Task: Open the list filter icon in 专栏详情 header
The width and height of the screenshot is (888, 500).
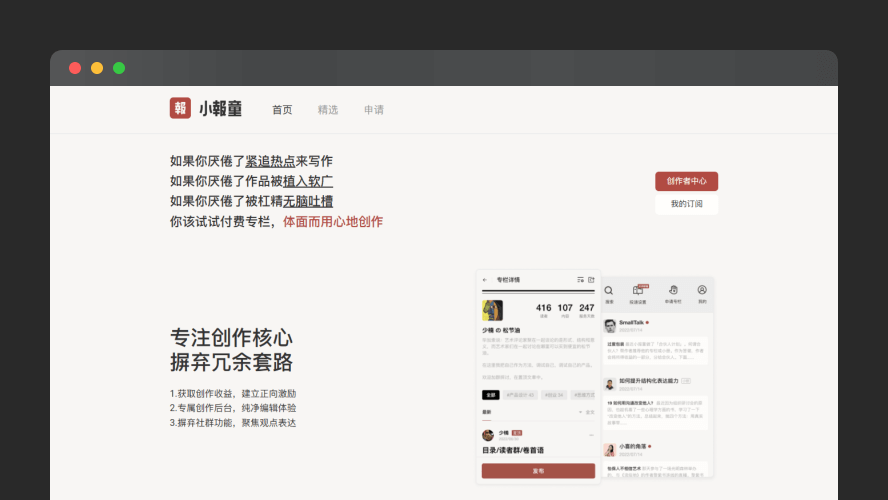Action: click(x=580, y=279)
